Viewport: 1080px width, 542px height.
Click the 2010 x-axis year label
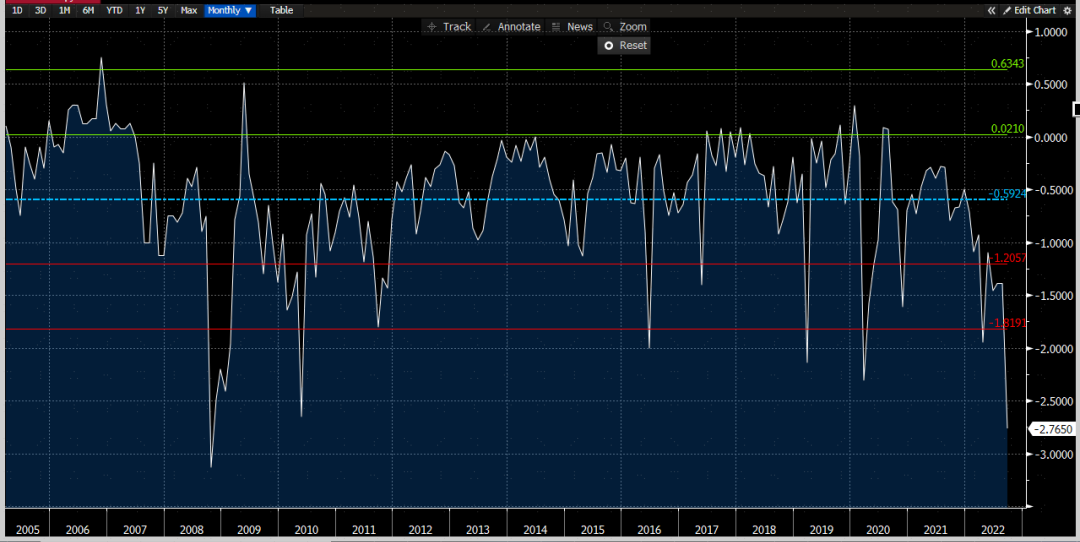(306, 530)
